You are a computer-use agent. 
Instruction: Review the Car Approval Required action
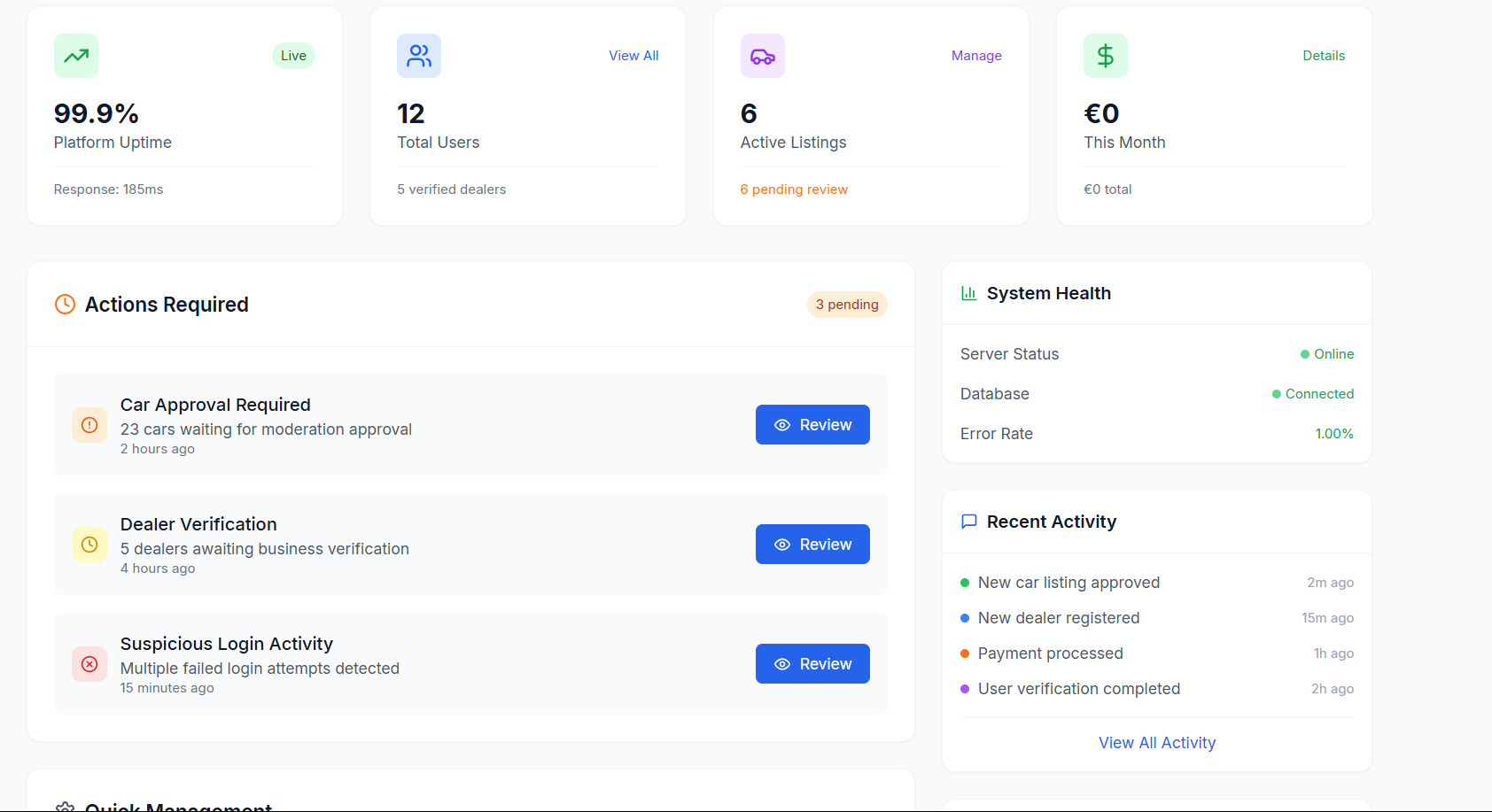[x=812, y=425]
